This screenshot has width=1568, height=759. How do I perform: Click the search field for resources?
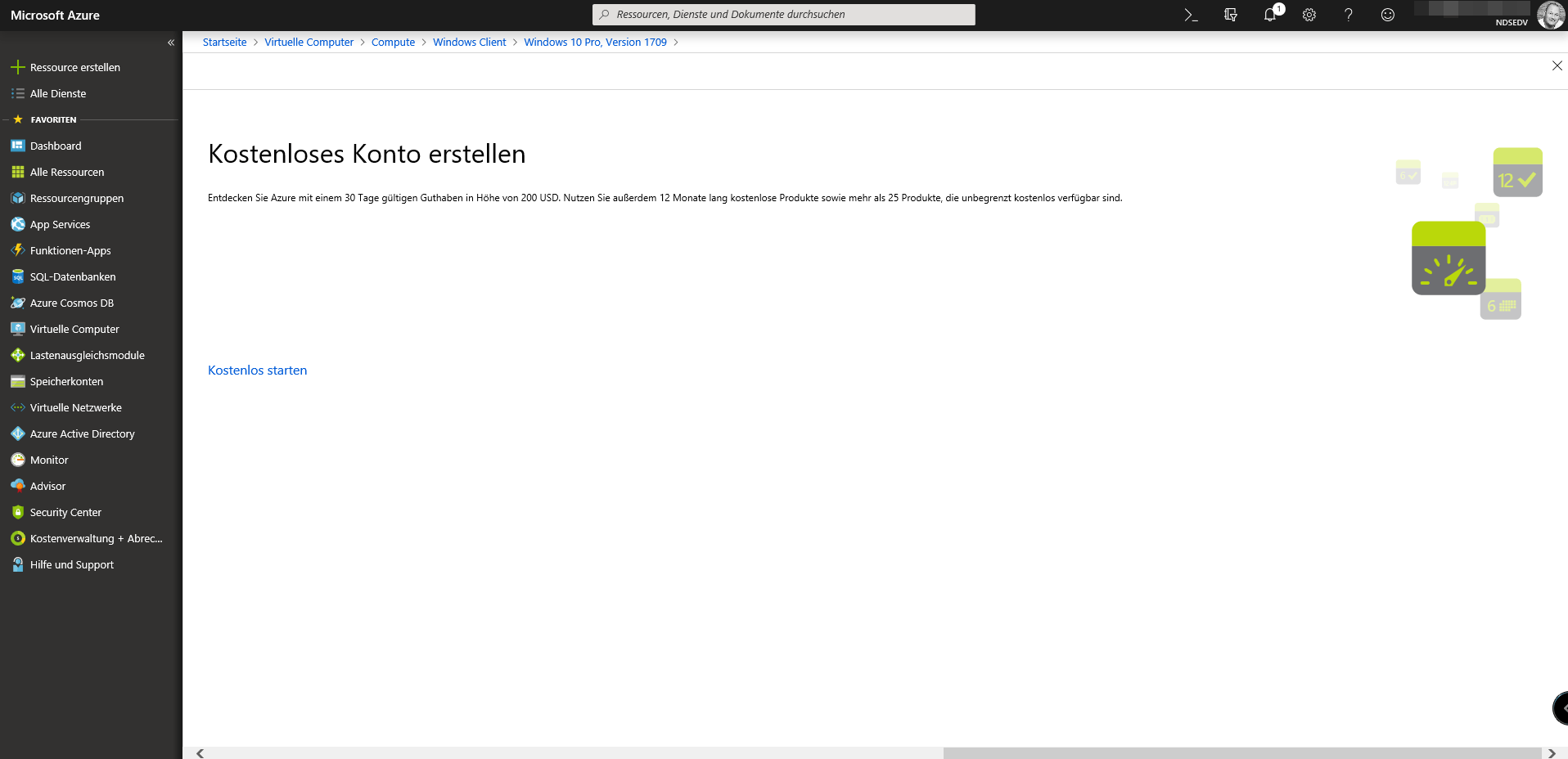(x=783, y=15)
